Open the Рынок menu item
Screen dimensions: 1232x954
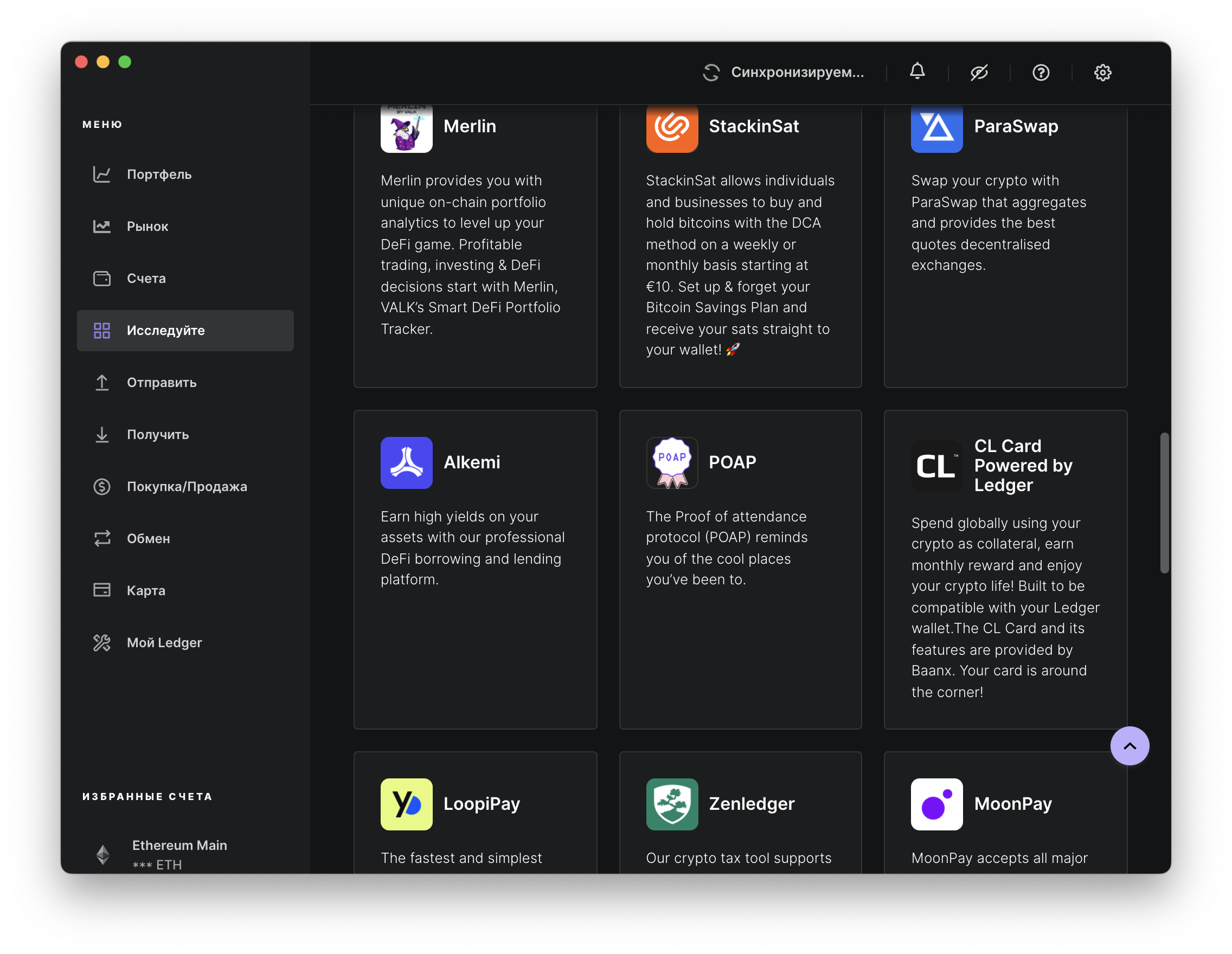pos(146,227)
